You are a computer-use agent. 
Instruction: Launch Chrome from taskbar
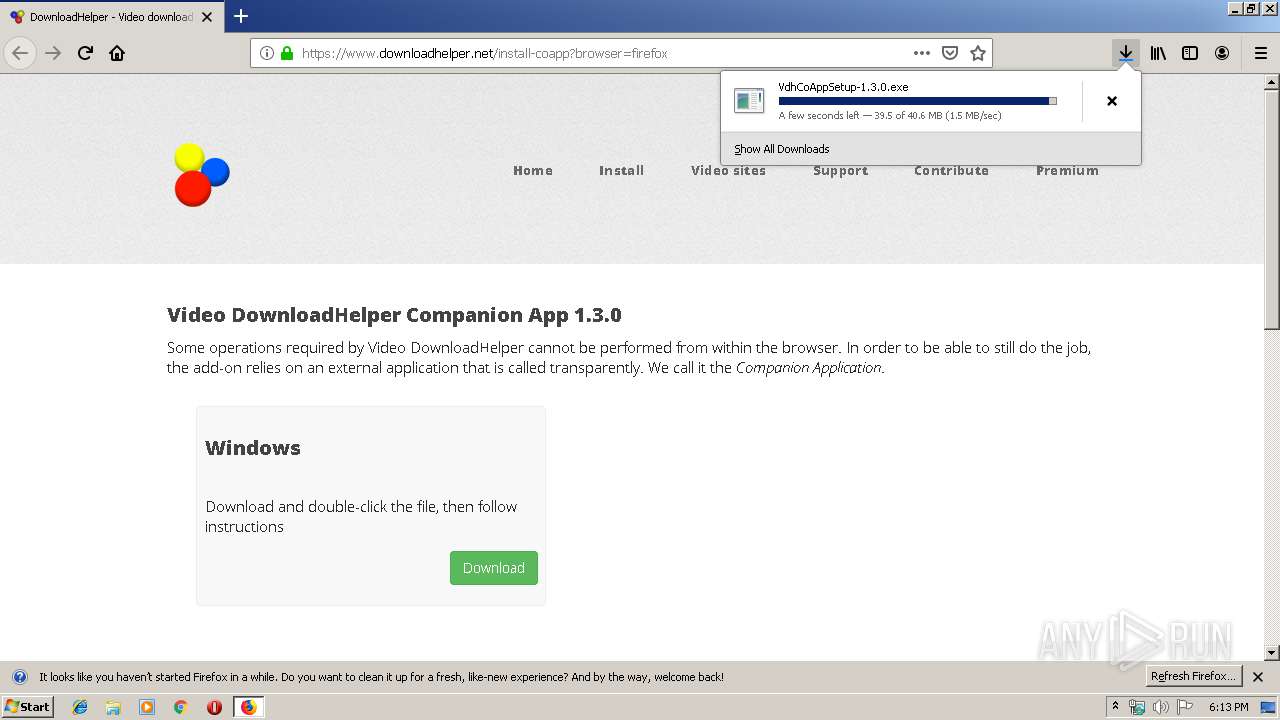pos(180,707)
